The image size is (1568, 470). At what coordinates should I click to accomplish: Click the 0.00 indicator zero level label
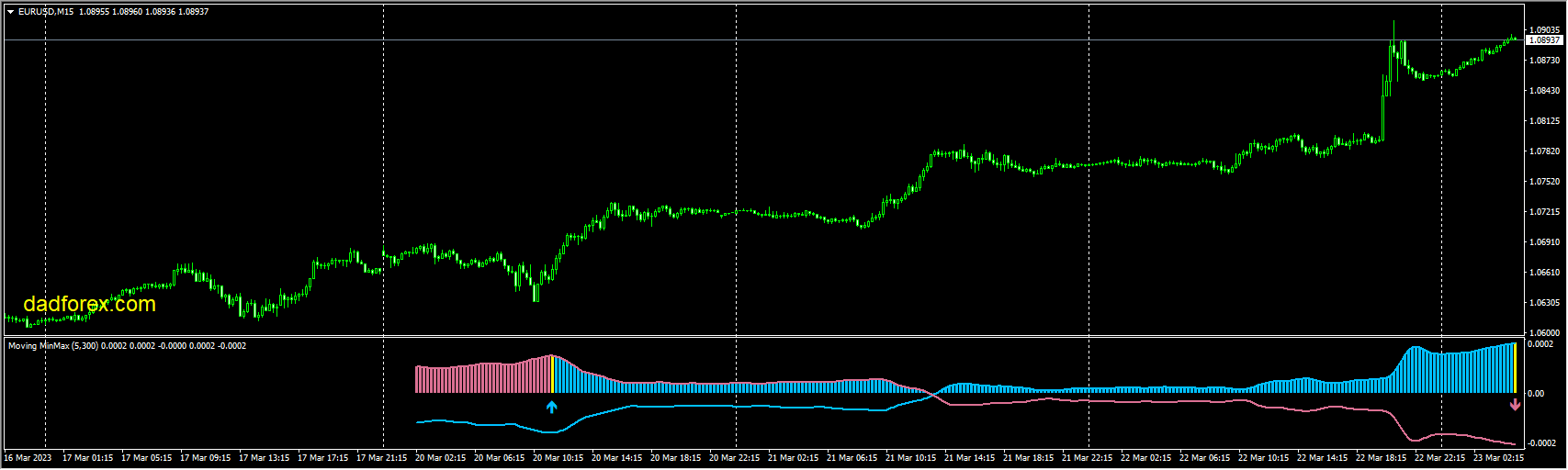point(1535,394)
